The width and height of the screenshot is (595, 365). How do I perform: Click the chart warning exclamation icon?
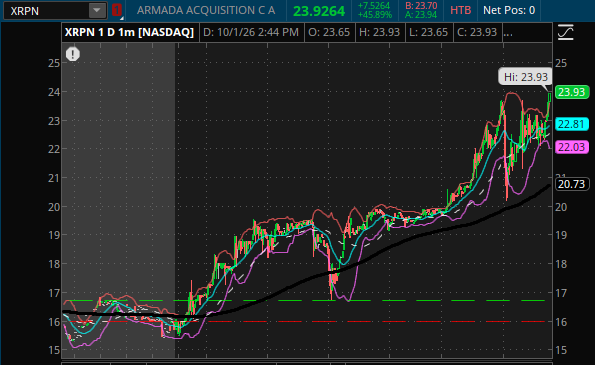click(73, 54)
